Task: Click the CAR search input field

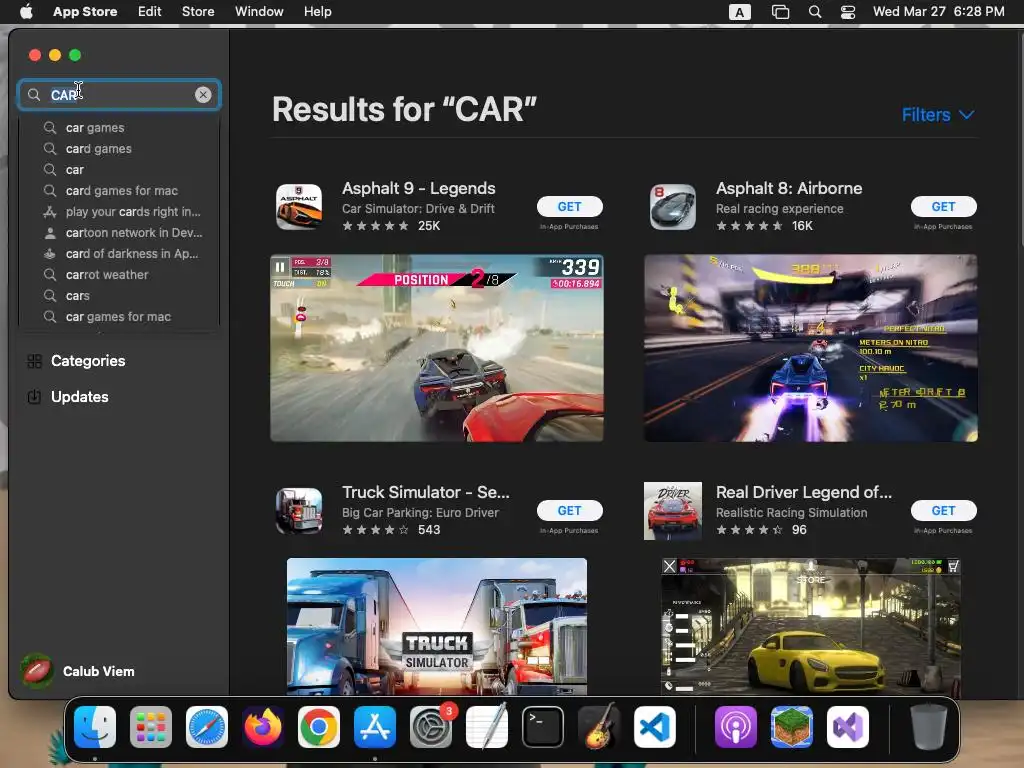Action: point(119,95)
